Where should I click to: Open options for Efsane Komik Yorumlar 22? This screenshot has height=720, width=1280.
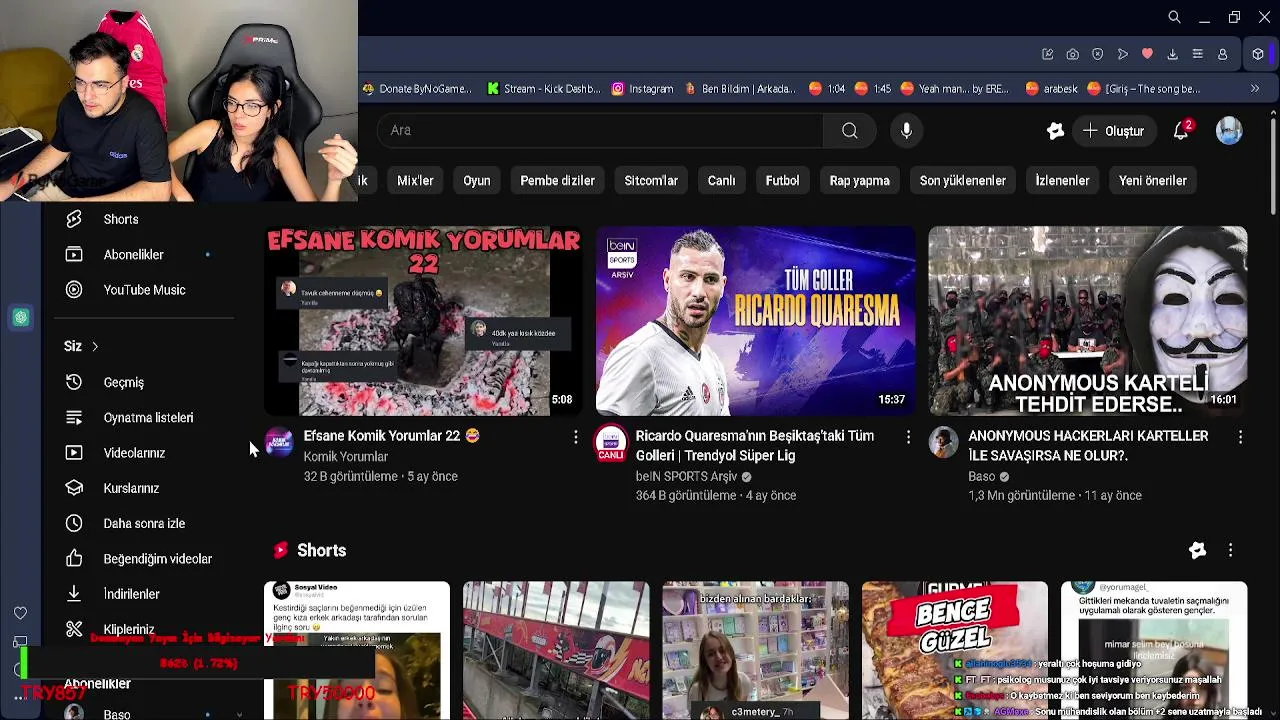575,437
